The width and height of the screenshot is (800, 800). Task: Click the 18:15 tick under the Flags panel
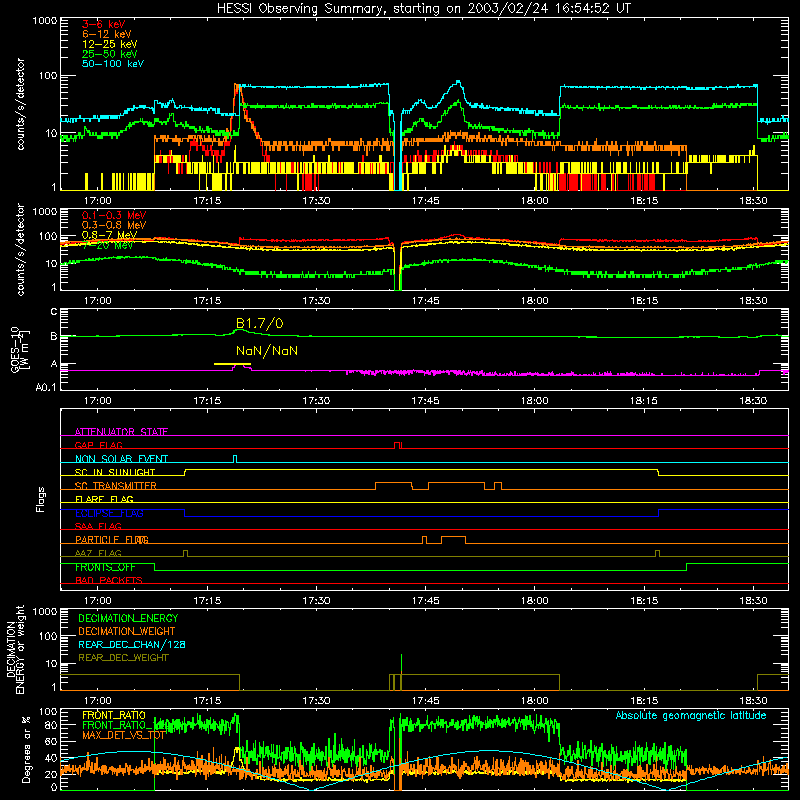coord(644,601)
